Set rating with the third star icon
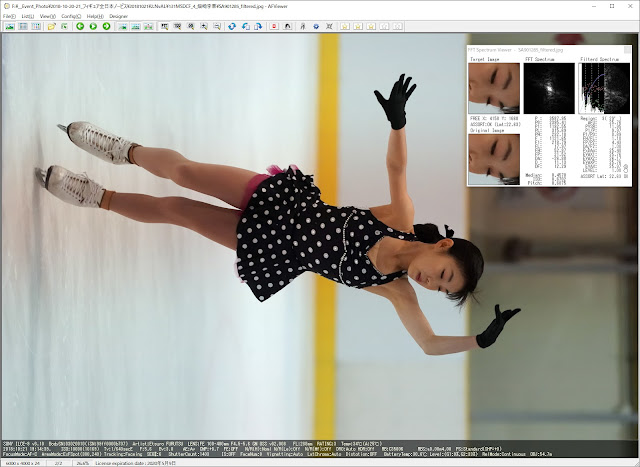The height and width of the screenshot is (467, 640). (x=371, y=26)
